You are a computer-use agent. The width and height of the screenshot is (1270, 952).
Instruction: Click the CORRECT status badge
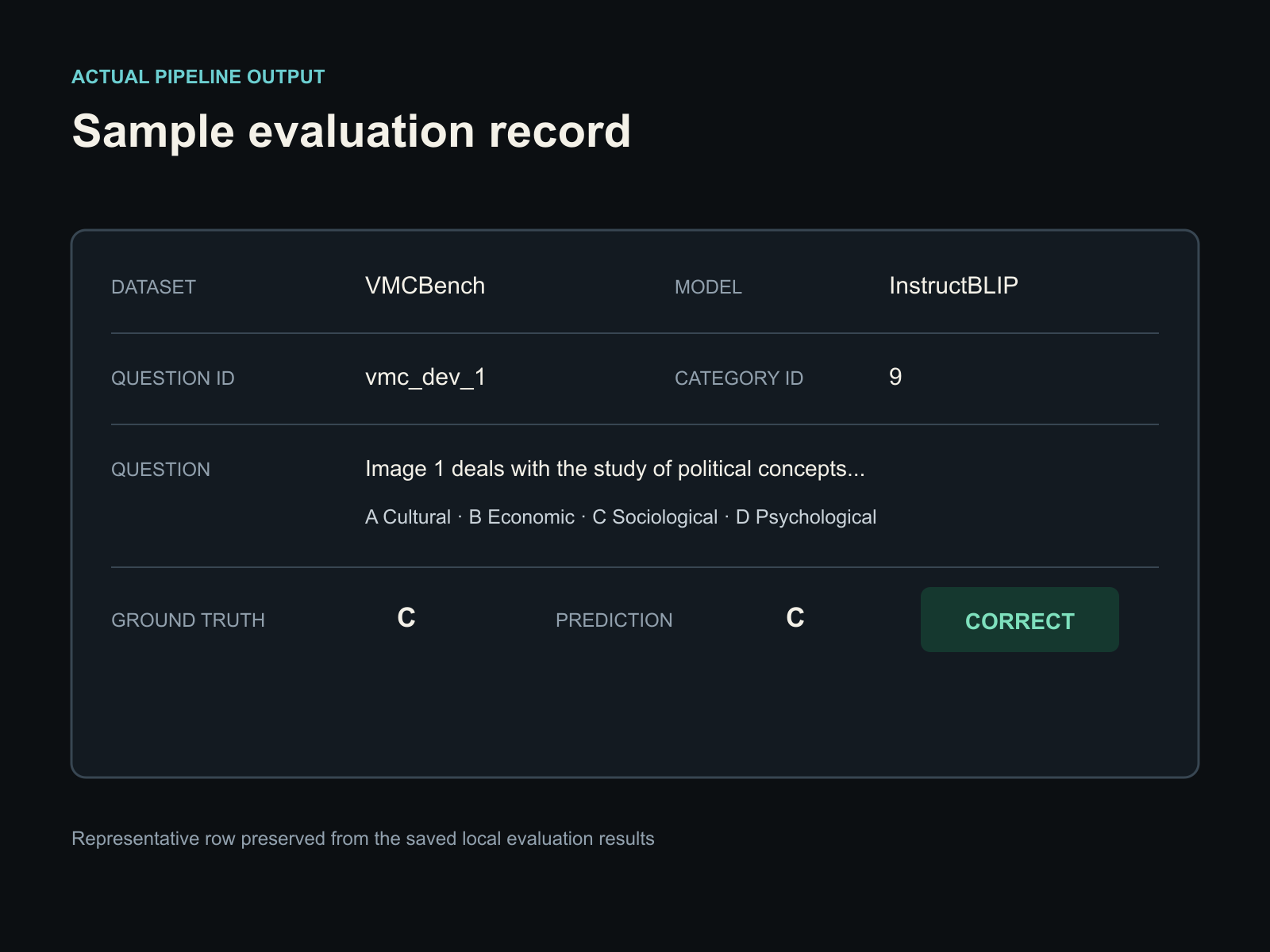pyautogui.click(x=1019, y=620)
